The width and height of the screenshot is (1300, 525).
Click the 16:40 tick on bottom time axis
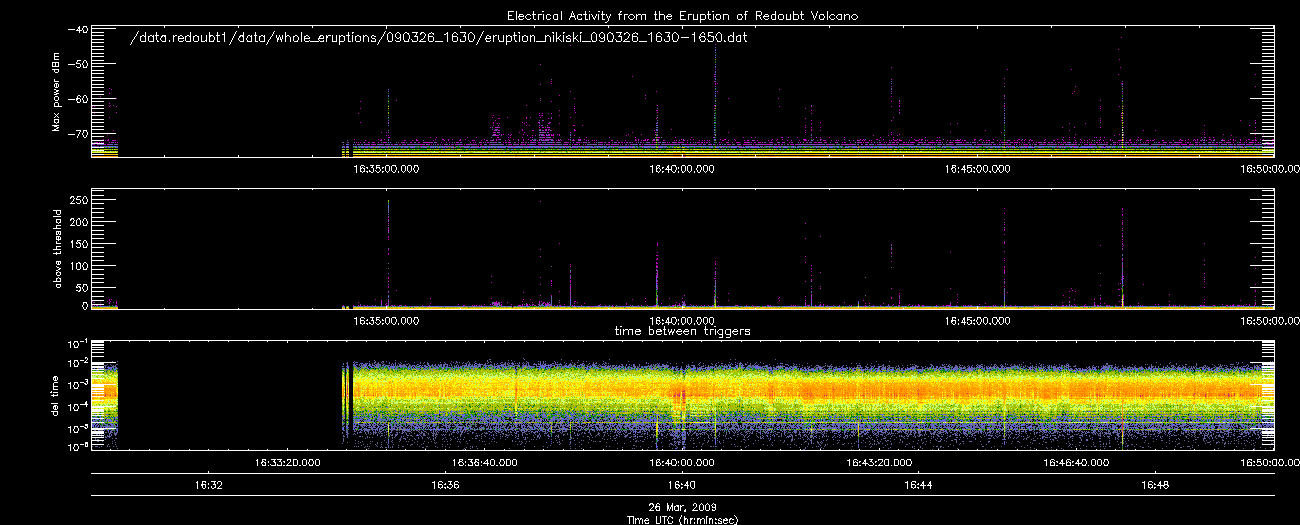pos(682,485)
